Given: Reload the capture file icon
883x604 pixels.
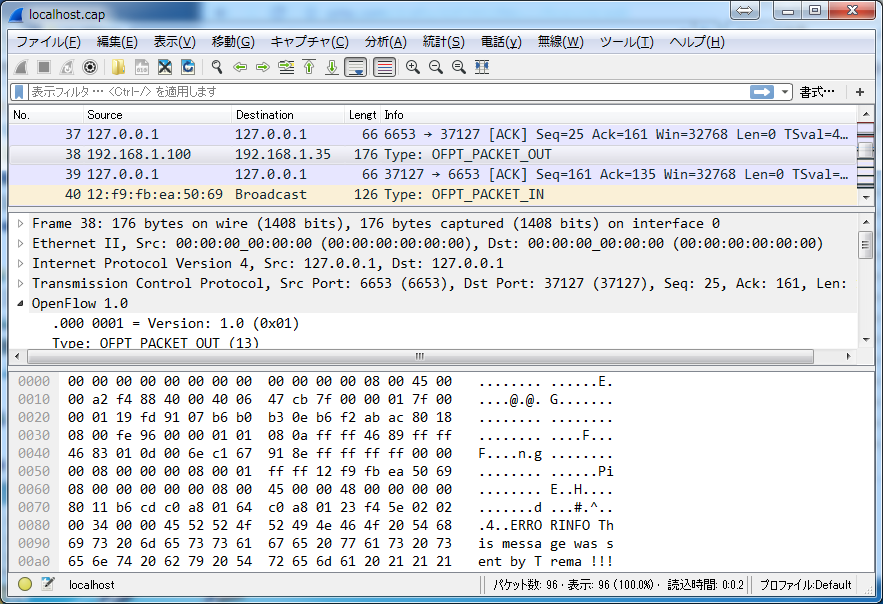Looking at the screenshot, I should [x=188, y=68].
